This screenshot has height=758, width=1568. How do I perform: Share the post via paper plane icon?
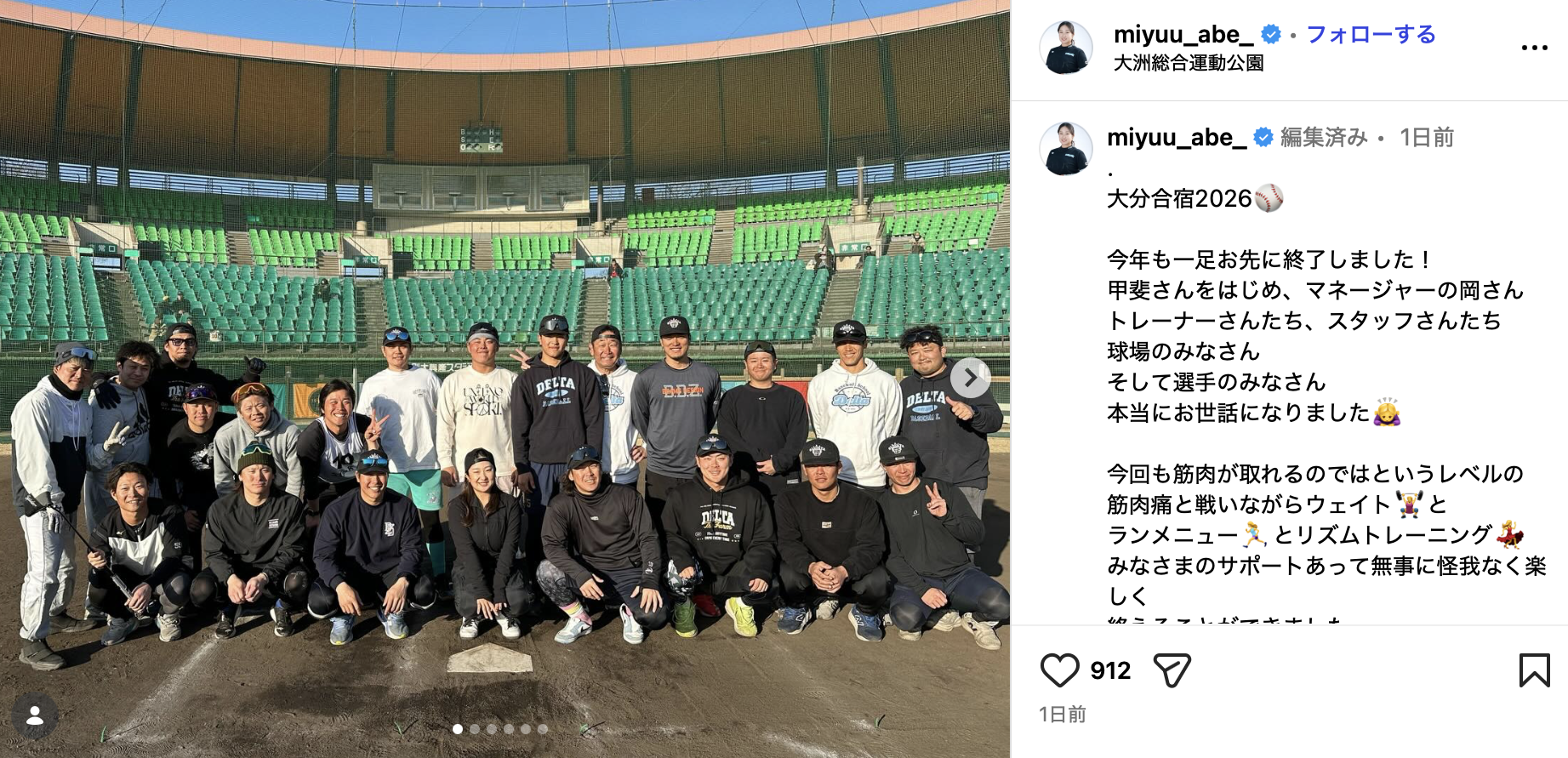(x=1172, y=670)
